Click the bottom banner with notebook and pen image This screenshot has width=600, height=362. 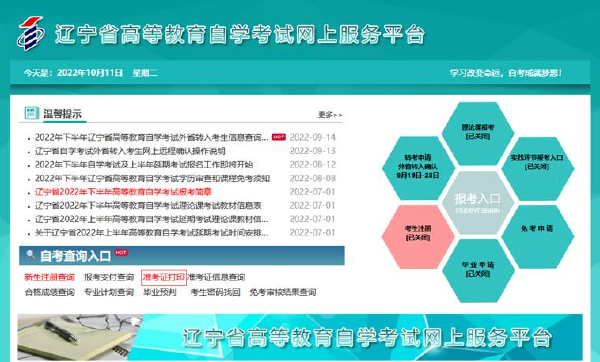pos(300,337)
